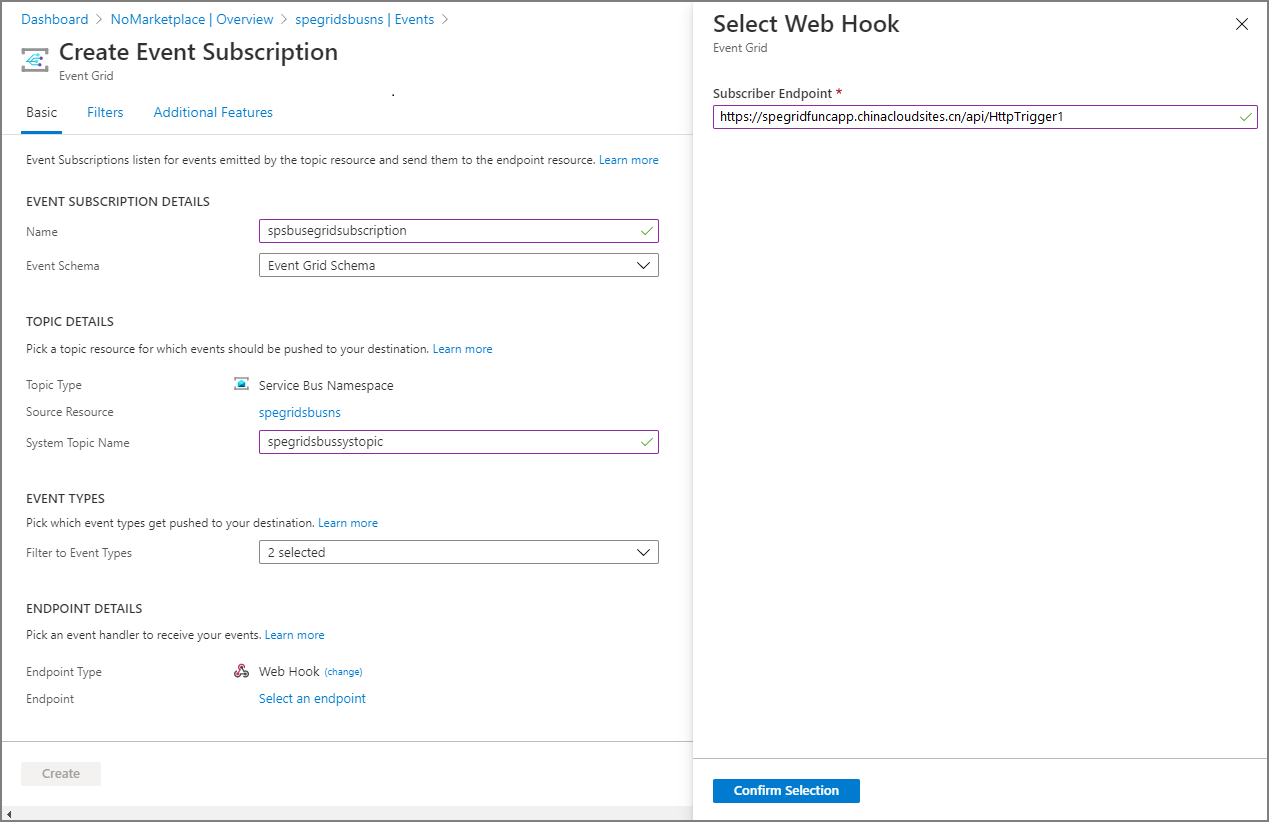Go to Dashboard in the breadcrumb
The width and height of the screenshot is (1269, 822).
point(55,19)
